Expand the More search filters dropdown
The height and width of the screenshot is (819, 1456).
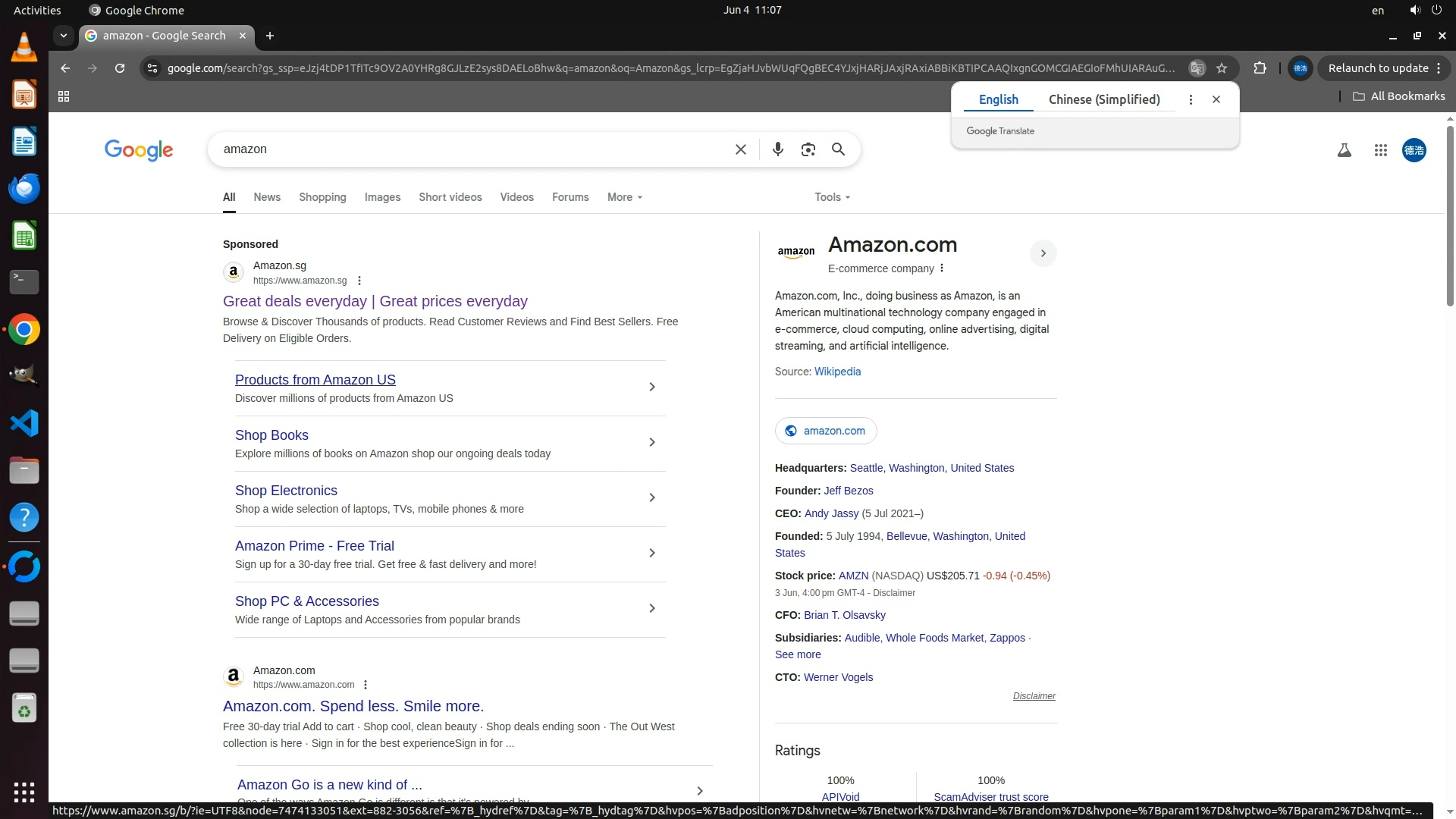(624, 197)
